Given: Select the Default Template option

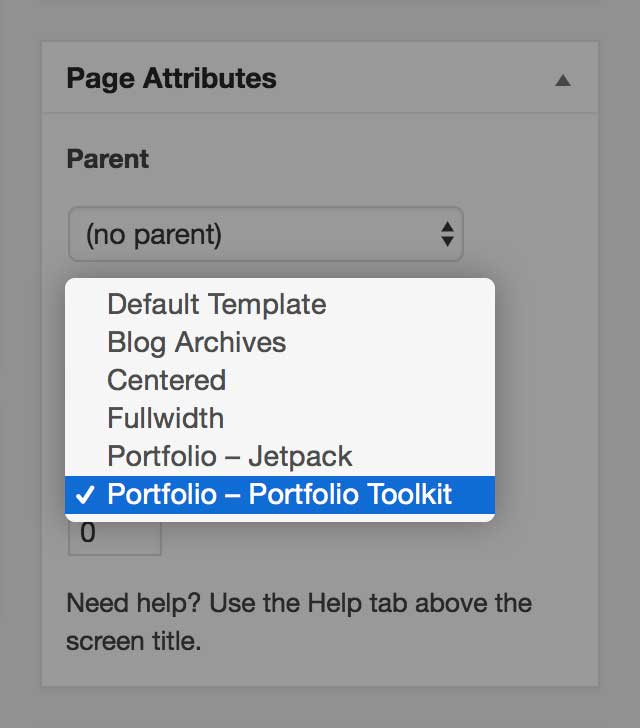Looking at the screenshot, I should click(x=280, y=305).
